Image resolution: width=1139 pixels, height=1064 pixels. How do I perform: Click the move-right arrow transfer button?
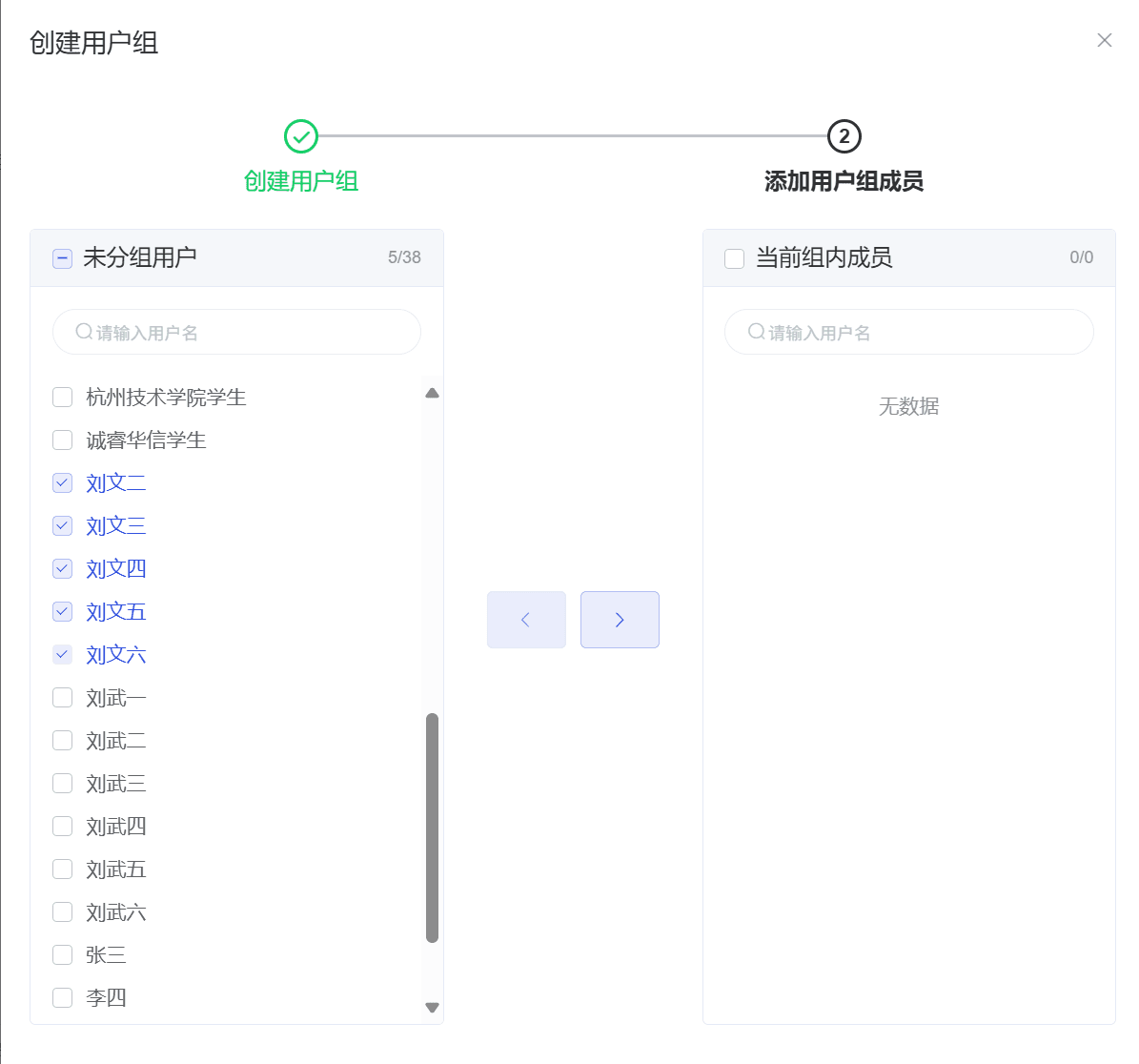pos(620,620)
